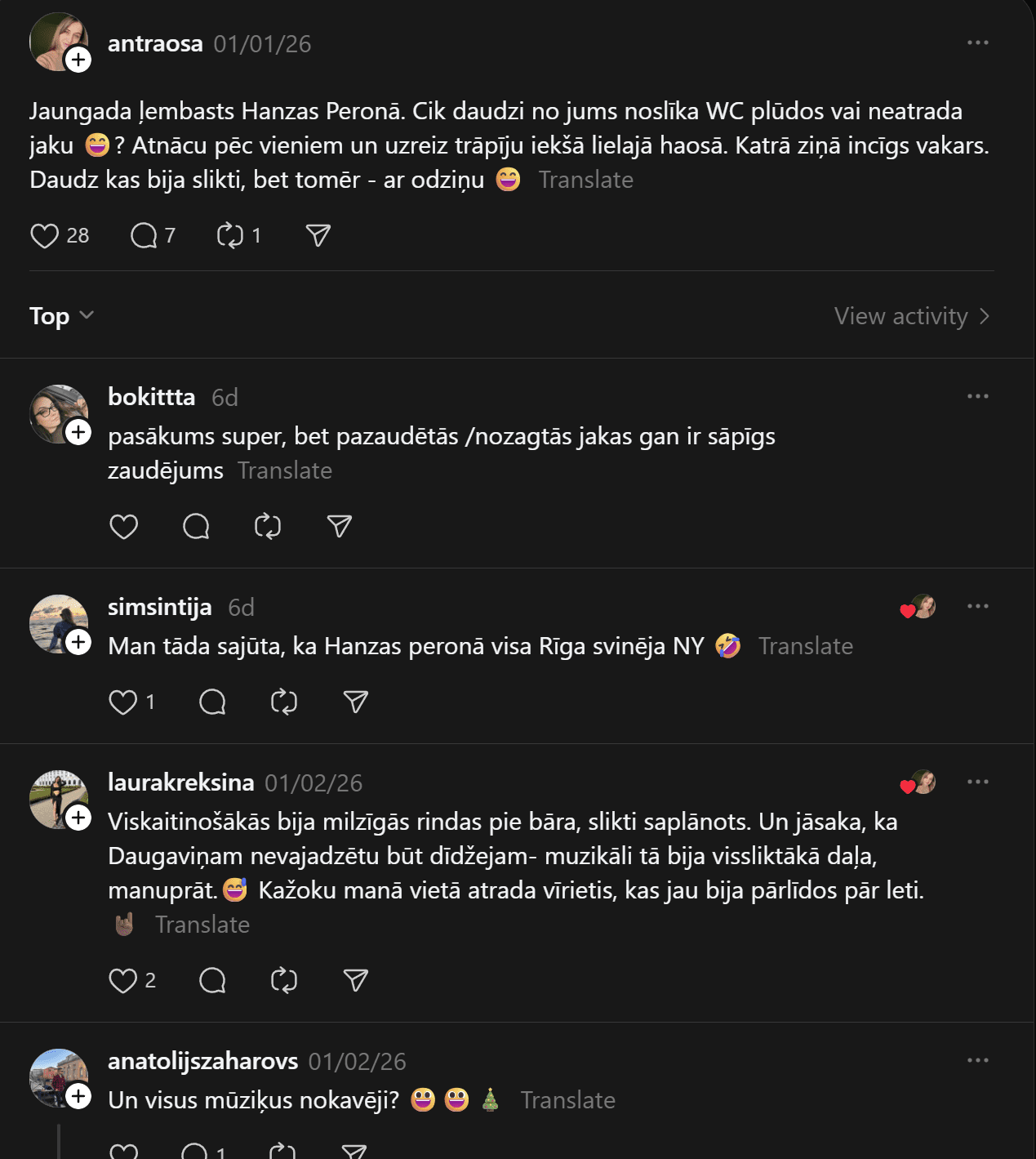Viewport: 1036px width, 1159px height.
Task: Open more options on anatolijszaharovs' comment
Action: 977,1060
